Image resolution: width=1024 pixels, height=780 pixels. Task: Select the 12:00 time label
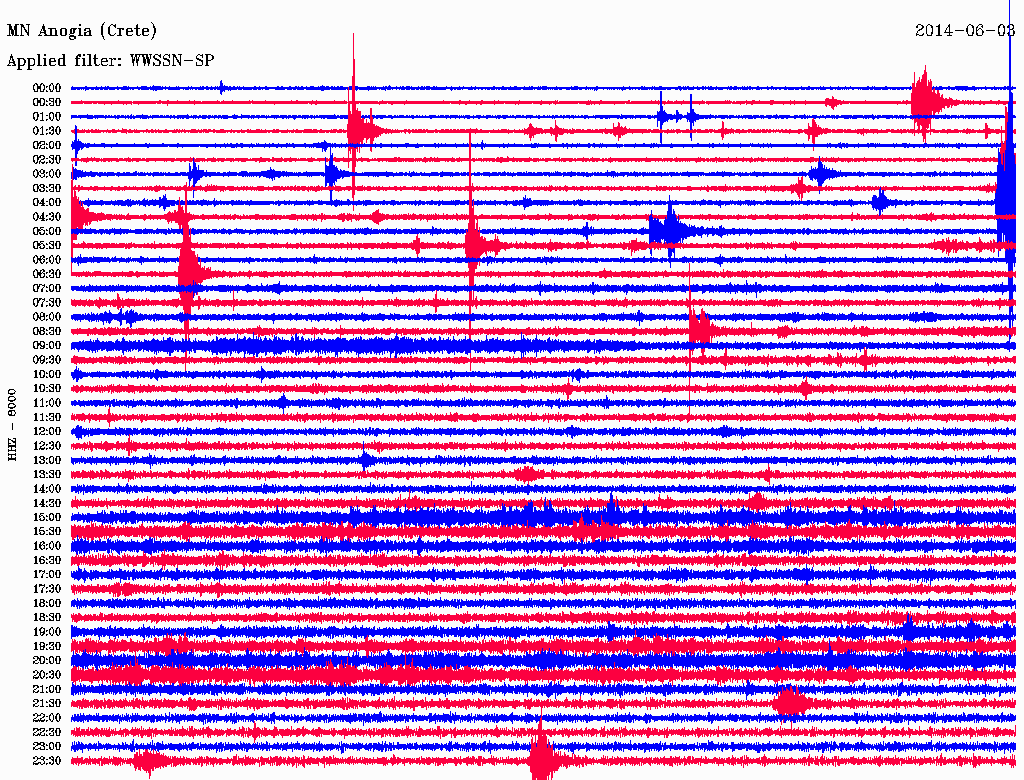(x=47, y=431)
